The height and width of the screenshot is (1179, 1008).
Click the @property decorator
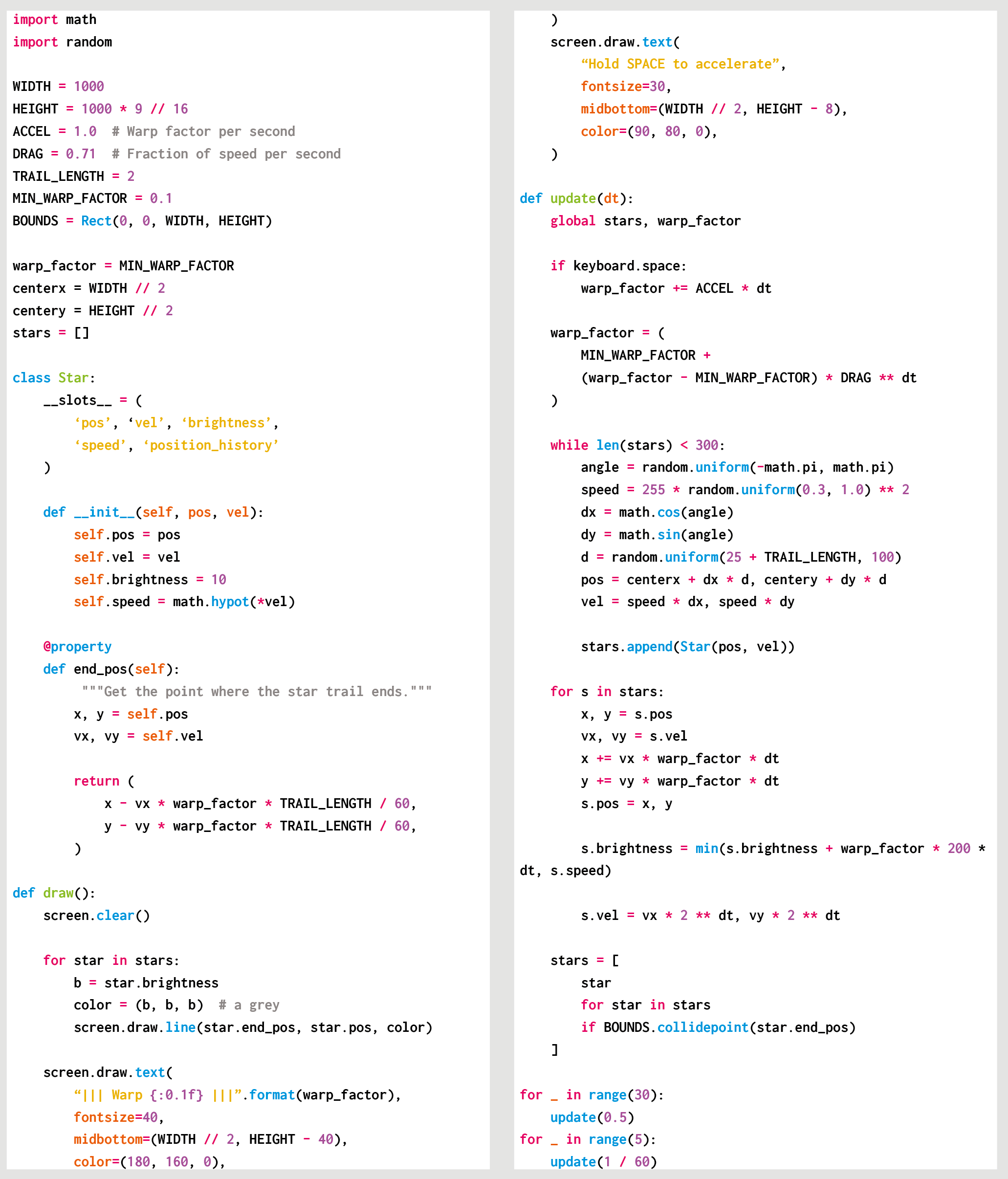tap(77, 647)
